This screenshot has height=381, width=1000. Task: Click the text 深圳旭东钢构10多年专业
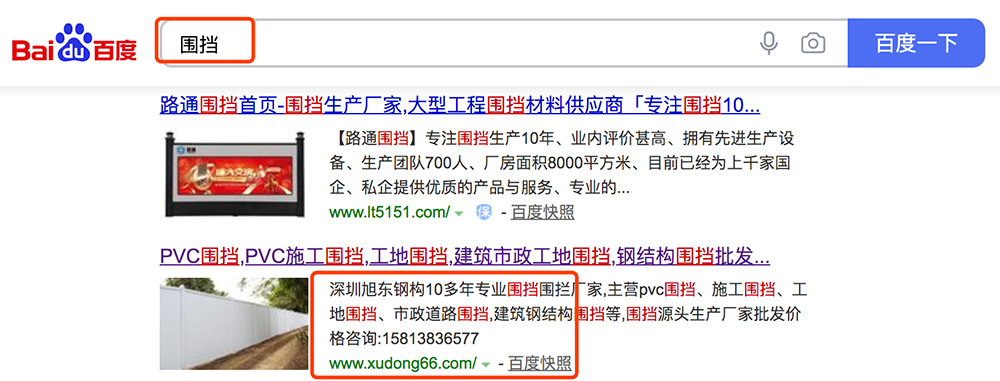[418, 290]
